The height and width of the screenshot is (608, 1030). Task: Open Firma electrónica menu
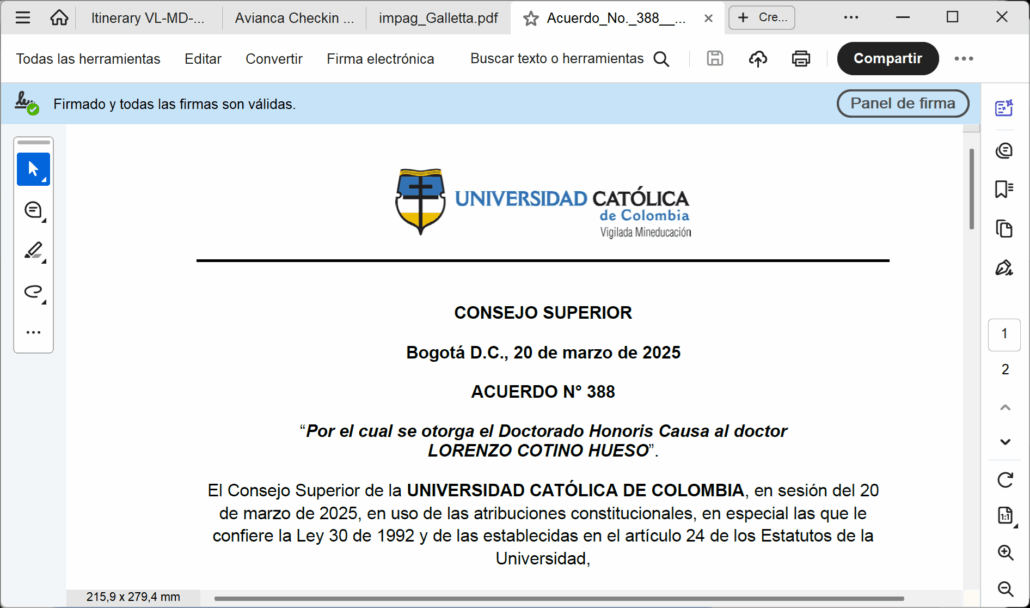pyautogui.click(x=380, y=59)
